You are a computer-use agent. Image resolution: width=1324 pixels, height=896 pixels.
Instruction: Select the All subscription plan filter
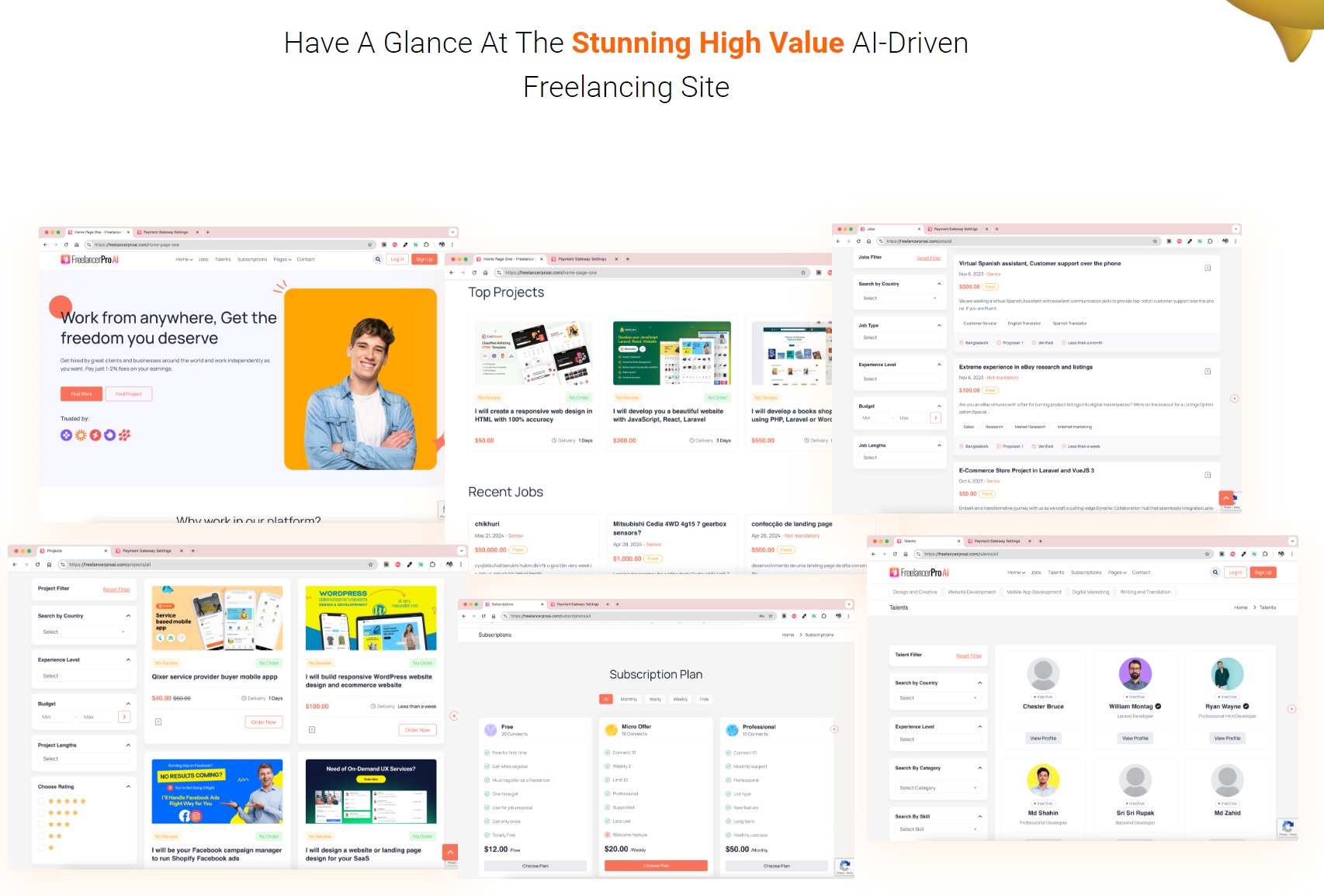pos(606,699)
